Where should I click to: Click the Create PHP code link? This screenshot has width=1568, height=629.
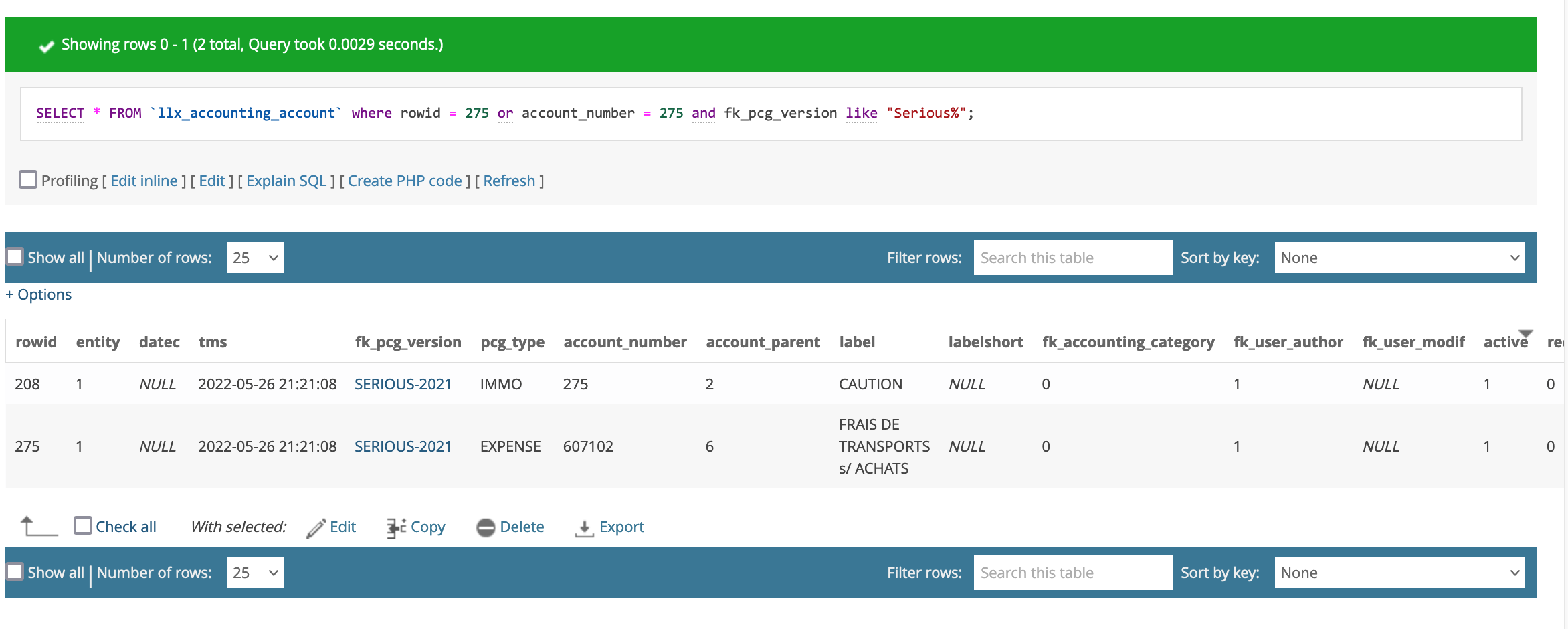click(x=405, y=181)
